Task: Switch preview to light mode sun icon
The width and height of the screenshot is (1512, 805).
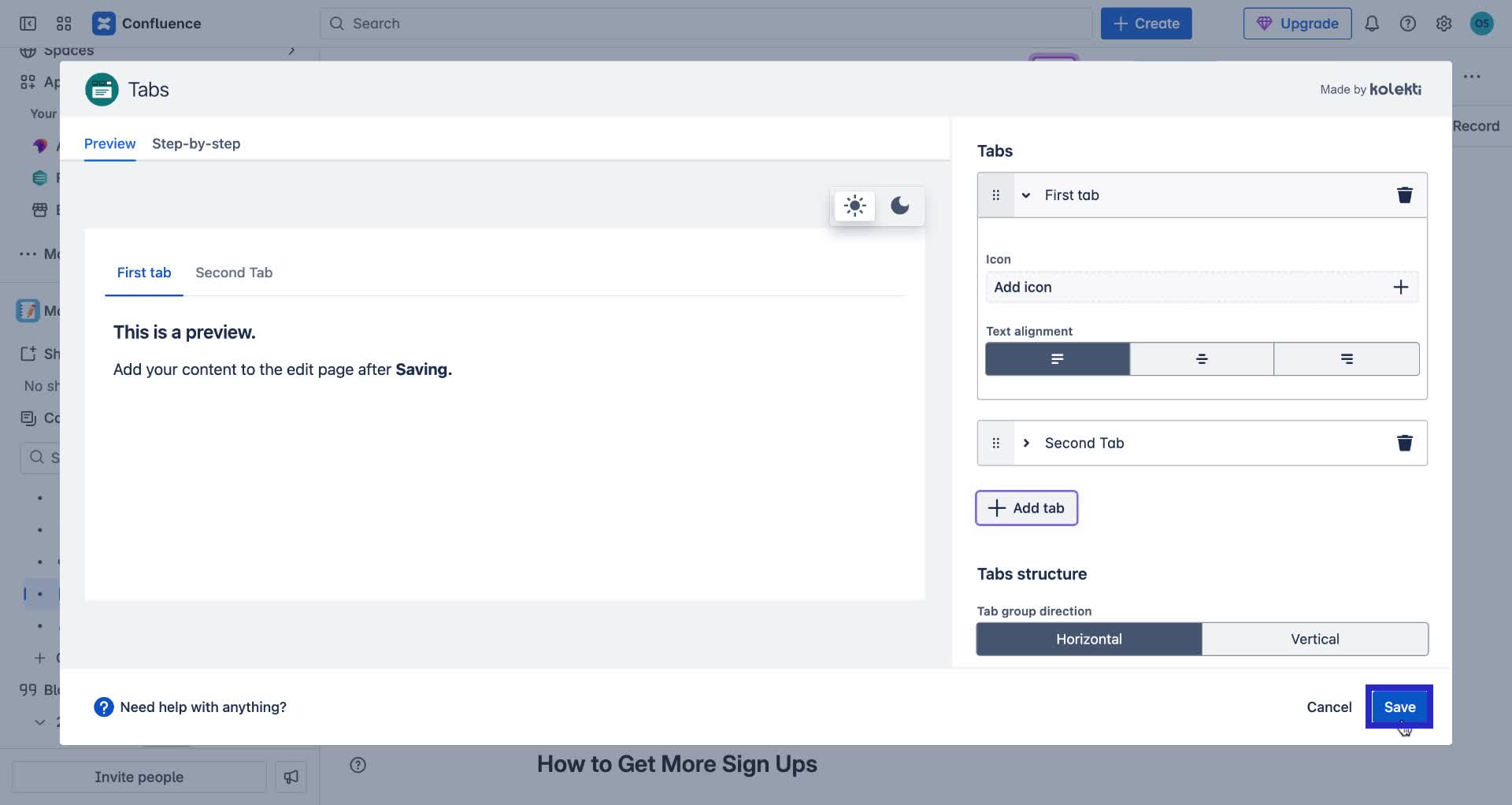Action: 854,206
